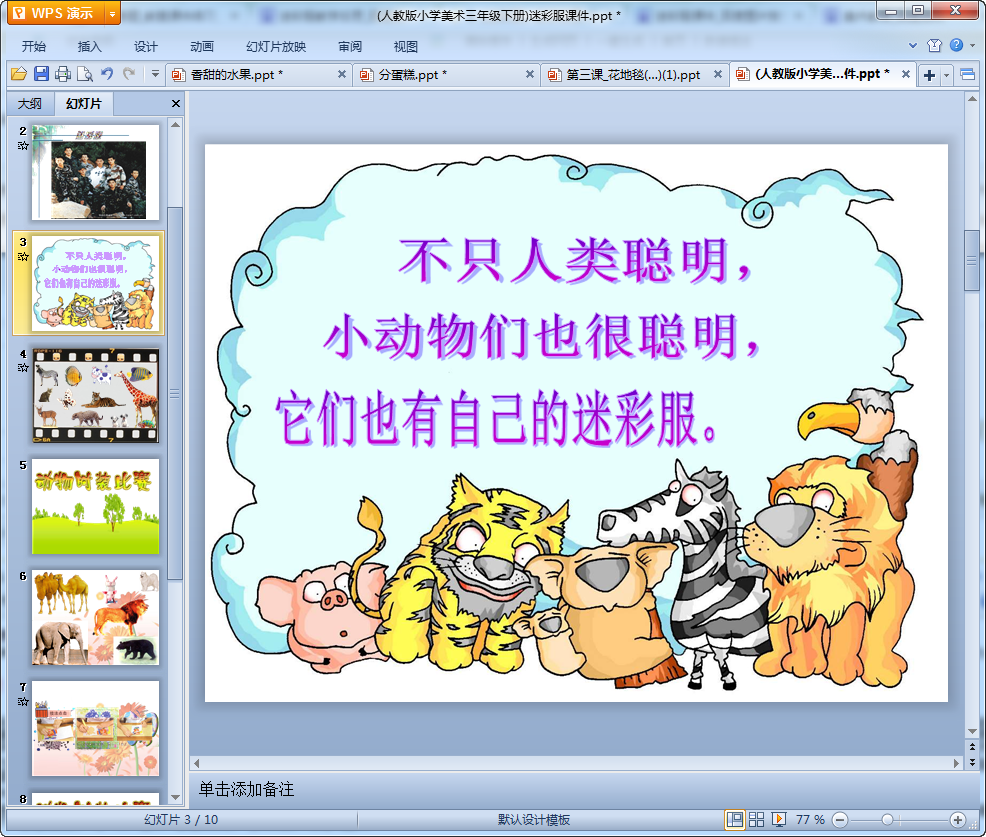Screen dimensions: 986x837
Task: Select slide 2 thumbnail with soldiers photo
Action: click(x=96, y=172)
